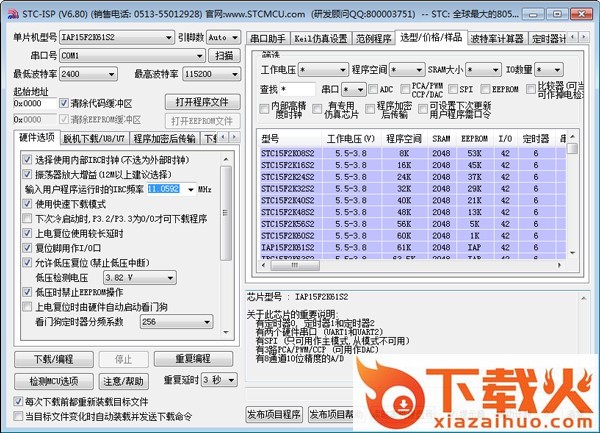This screenshot has height=433, width=600.
Task: Toggle 上电复位时由硬件自动启动看门狗 checkbox
Action: 27,307
